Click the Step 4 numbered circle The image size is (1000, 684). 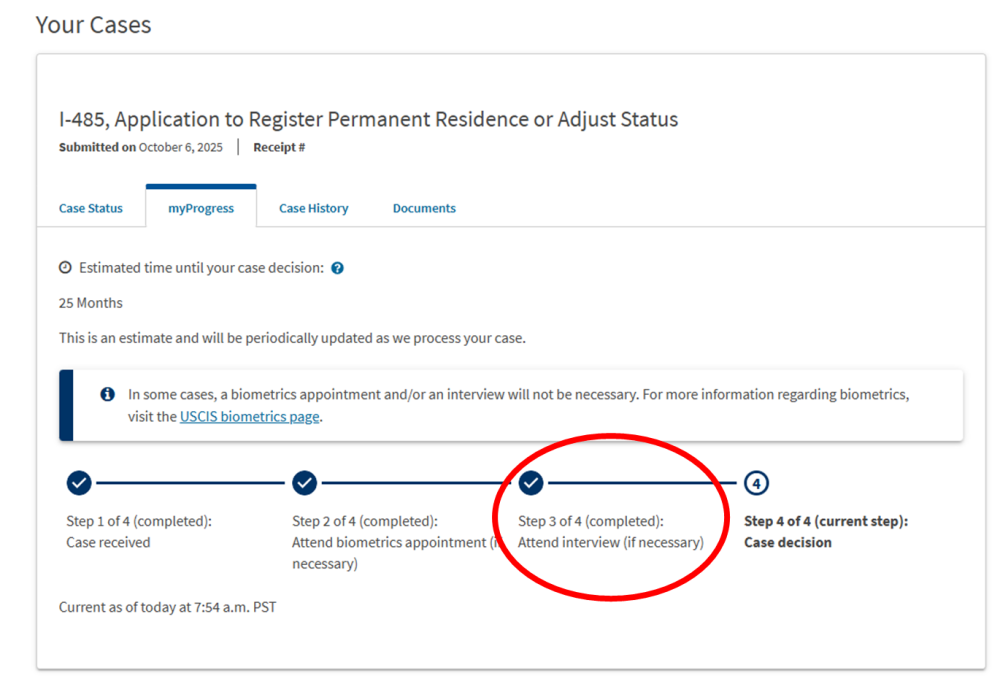tap(757, 484)
